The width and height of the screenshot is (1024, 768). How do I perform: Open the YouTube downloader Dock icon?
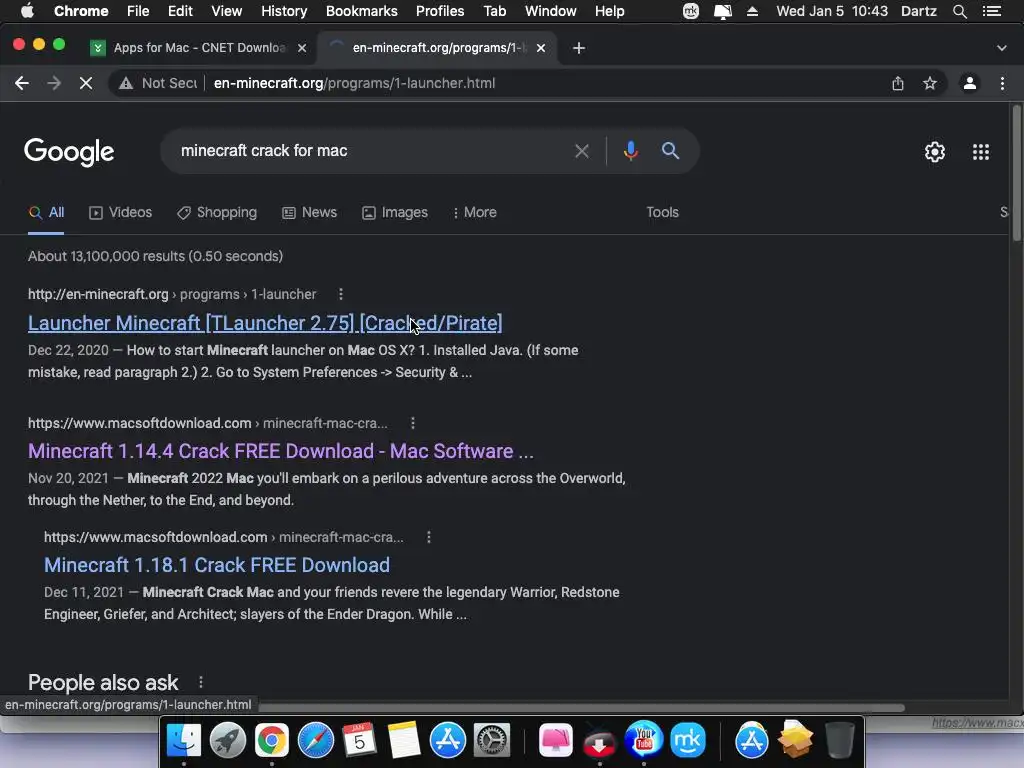click(644, 741)
